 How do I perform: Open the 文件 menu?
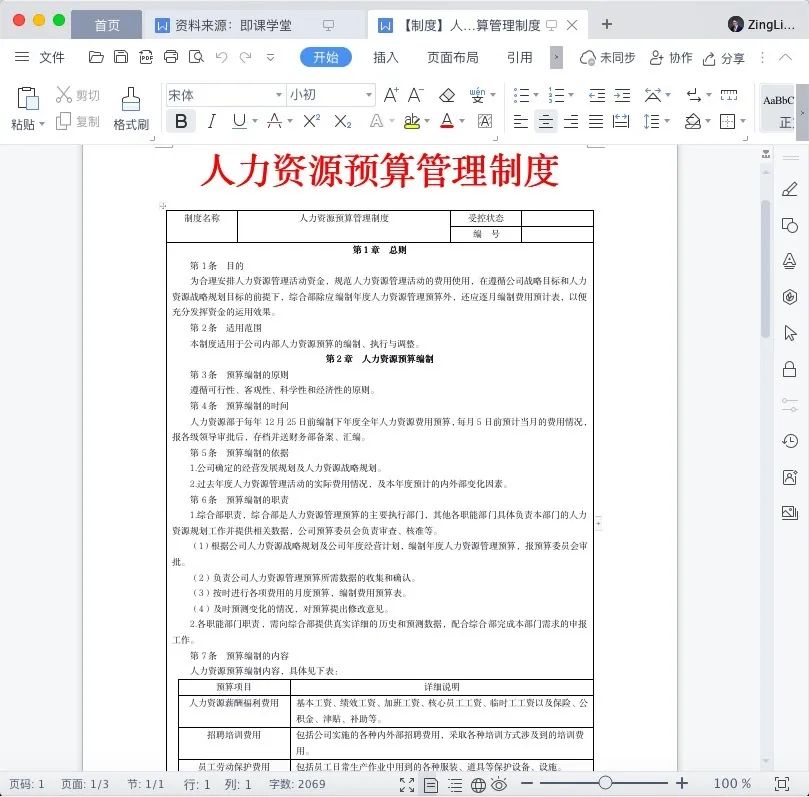click(x=52, y=57)
